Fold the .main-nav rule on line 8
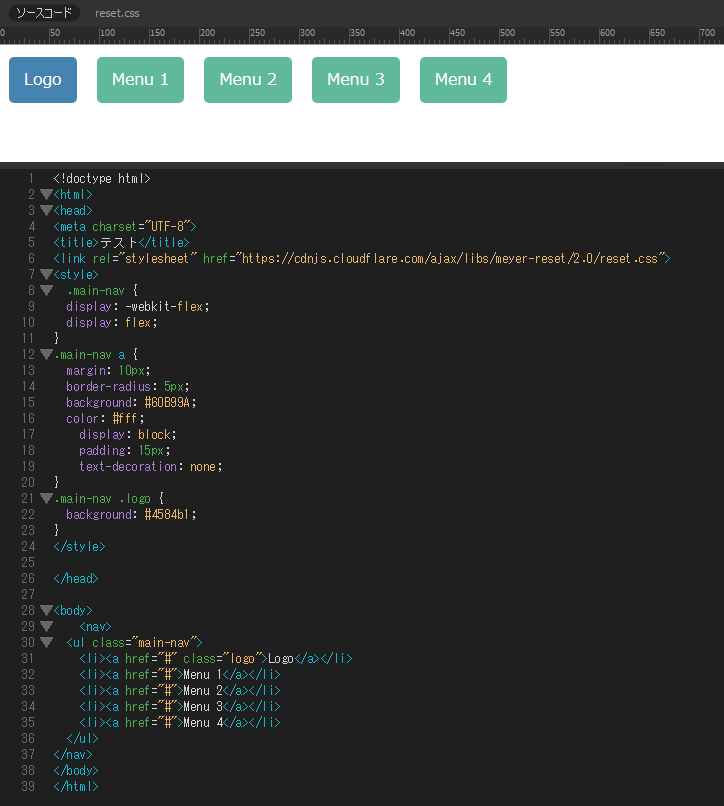The height and width of the screenshot is (806, 724). (x=46, y=290)
